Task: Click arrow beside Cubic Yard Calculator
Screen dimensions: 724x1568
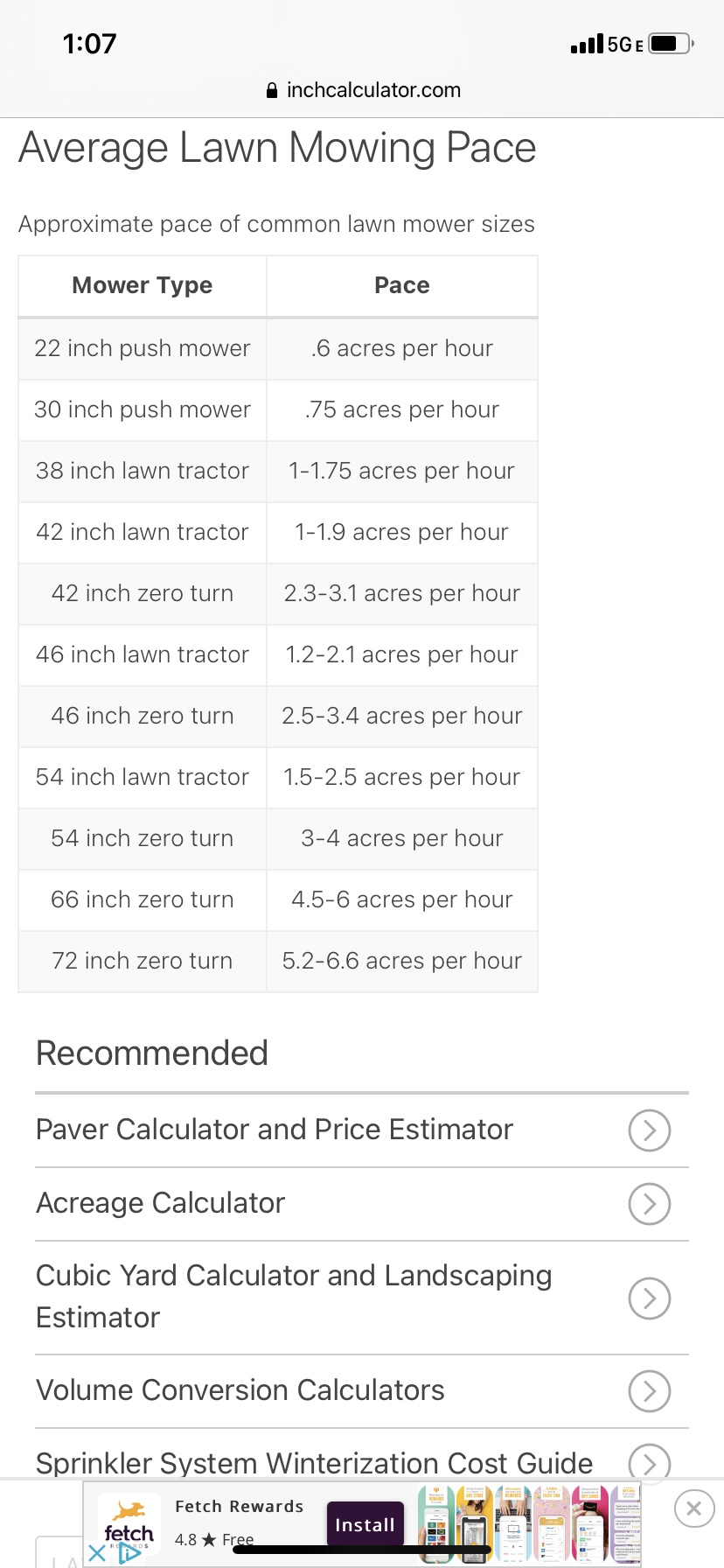Action: tap(649, 1297)
